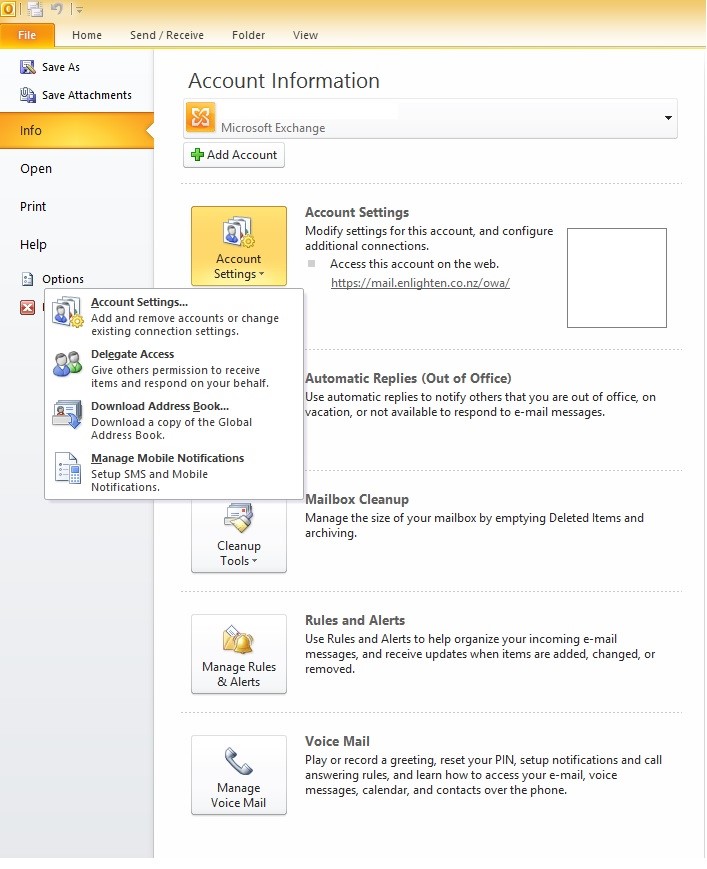Click the red Exit icon in sidebar

click(28, 307)
